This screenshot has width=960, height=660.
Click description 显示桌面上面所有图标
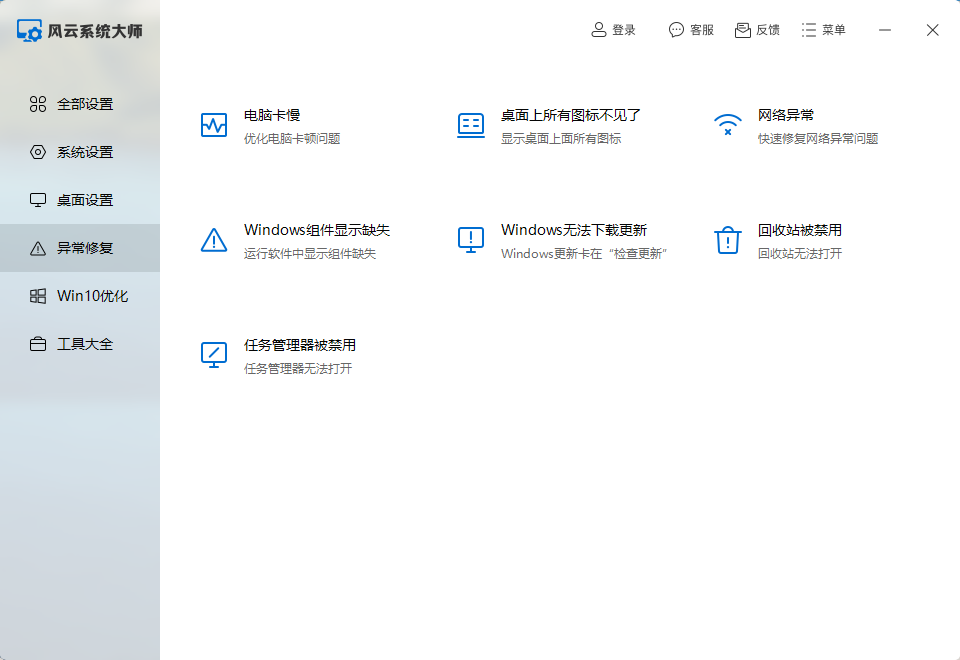tap(561, 139)
